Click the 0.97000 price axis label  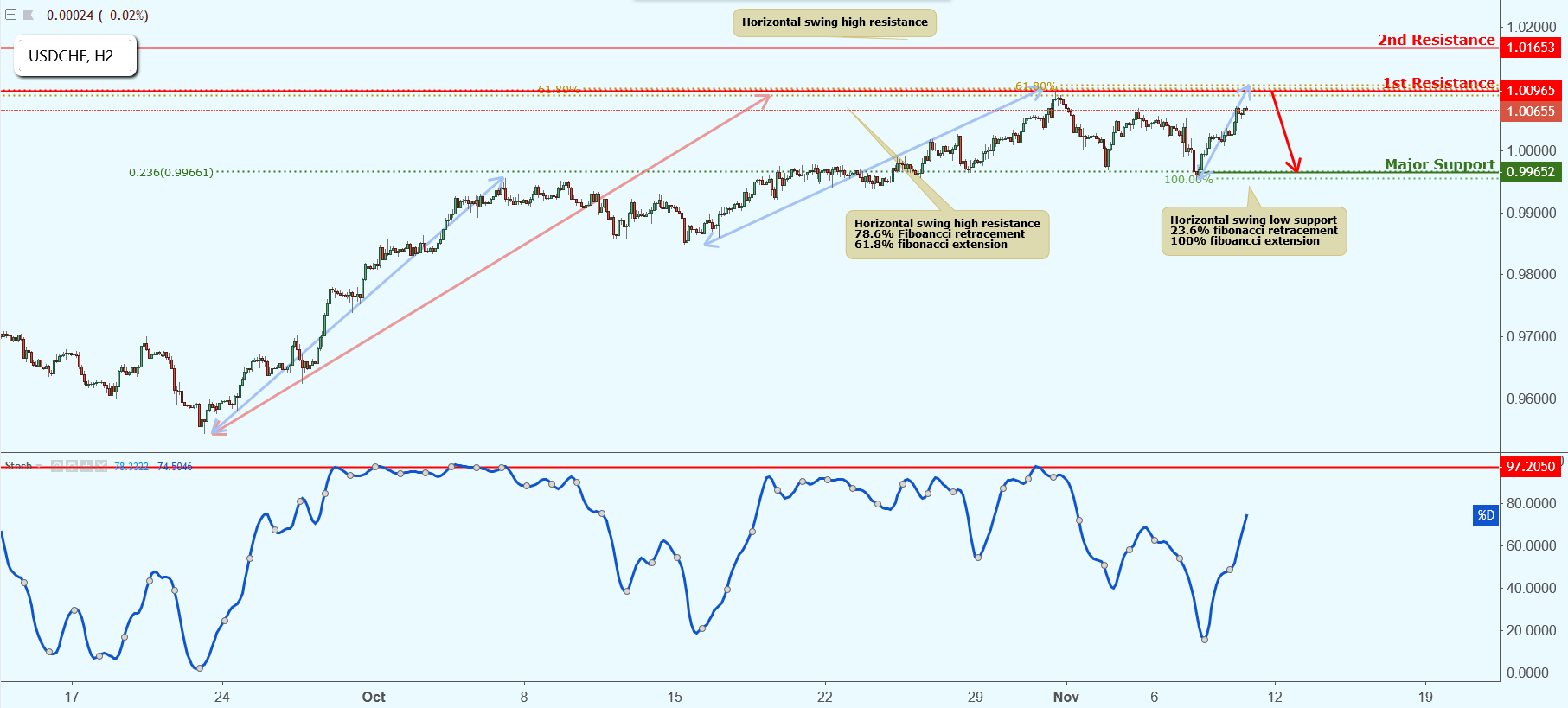[x=1532, y=336]
